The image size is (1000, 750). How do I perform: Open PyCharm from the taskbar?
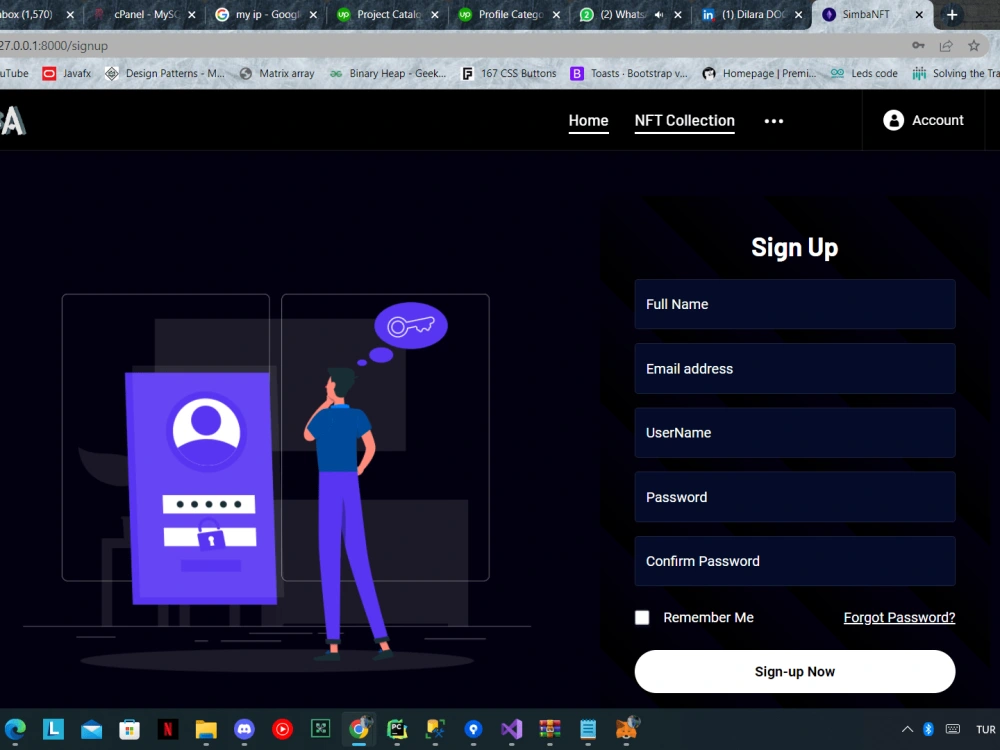pyautogui.click(x=397, y=728)
